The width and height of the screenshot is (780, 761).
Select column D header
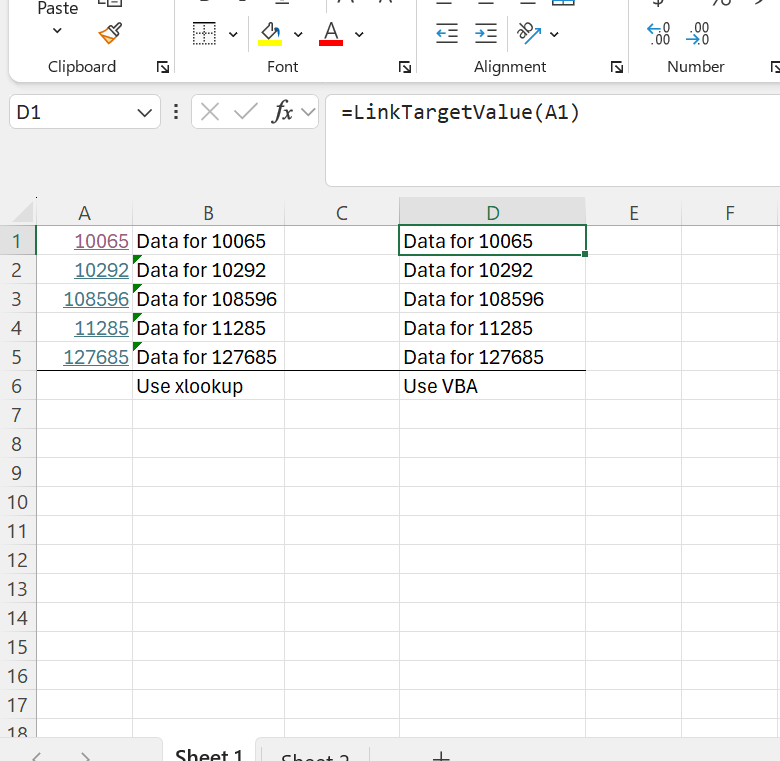tap(492, 213)
